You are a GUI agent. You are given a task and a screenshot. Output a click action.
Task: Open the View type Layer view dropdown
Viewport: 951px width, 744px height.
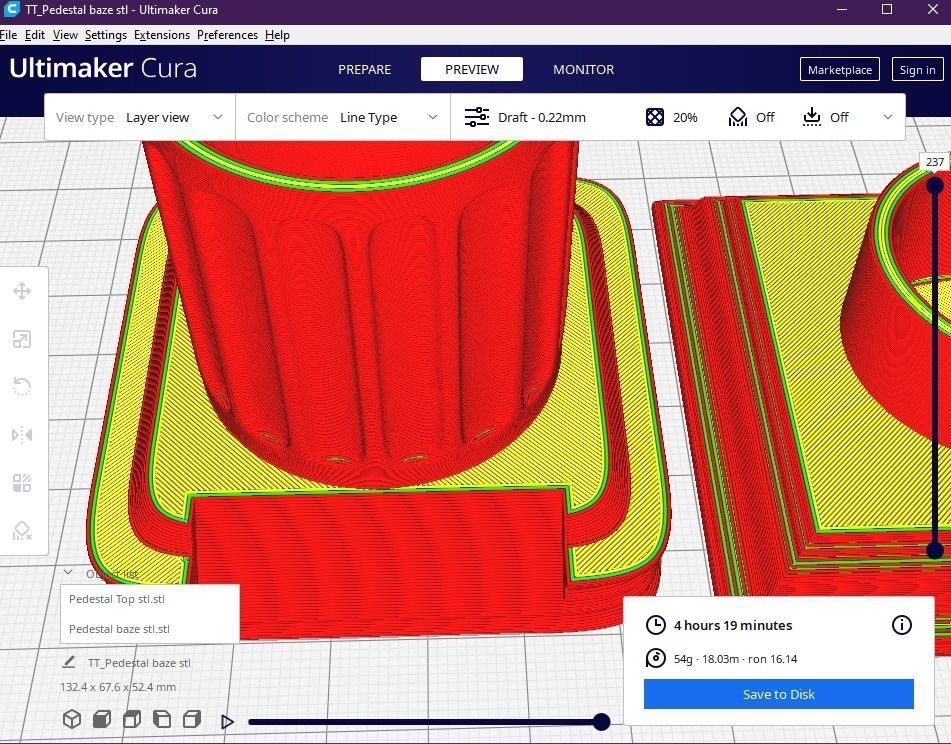[139, 117]
